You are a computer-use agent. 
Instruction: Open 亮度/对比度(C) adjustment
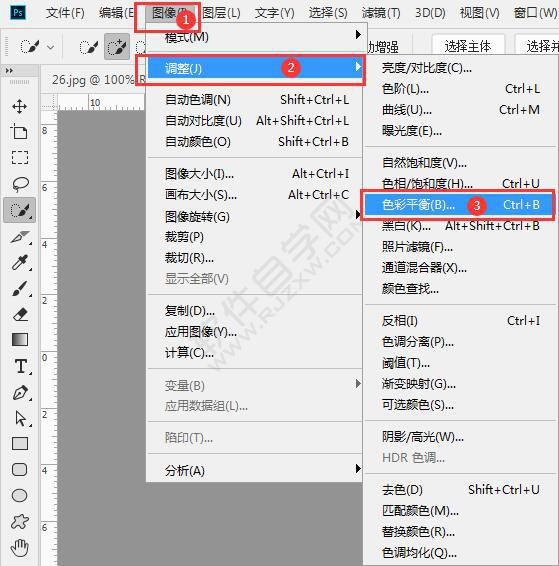coord(460,68)
